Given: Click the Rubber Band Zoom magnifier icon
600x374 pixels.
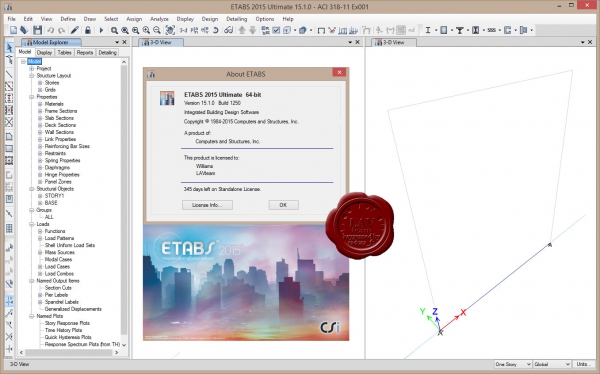Looking at the screenshot, I should click(x=114, y=30).
